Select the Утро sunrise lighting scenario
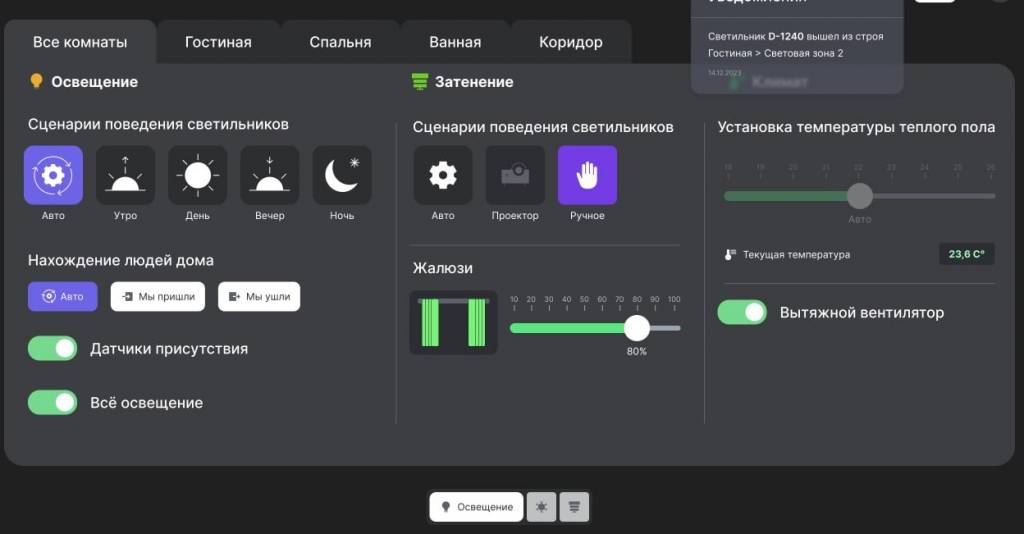 (x=125, y=175)
